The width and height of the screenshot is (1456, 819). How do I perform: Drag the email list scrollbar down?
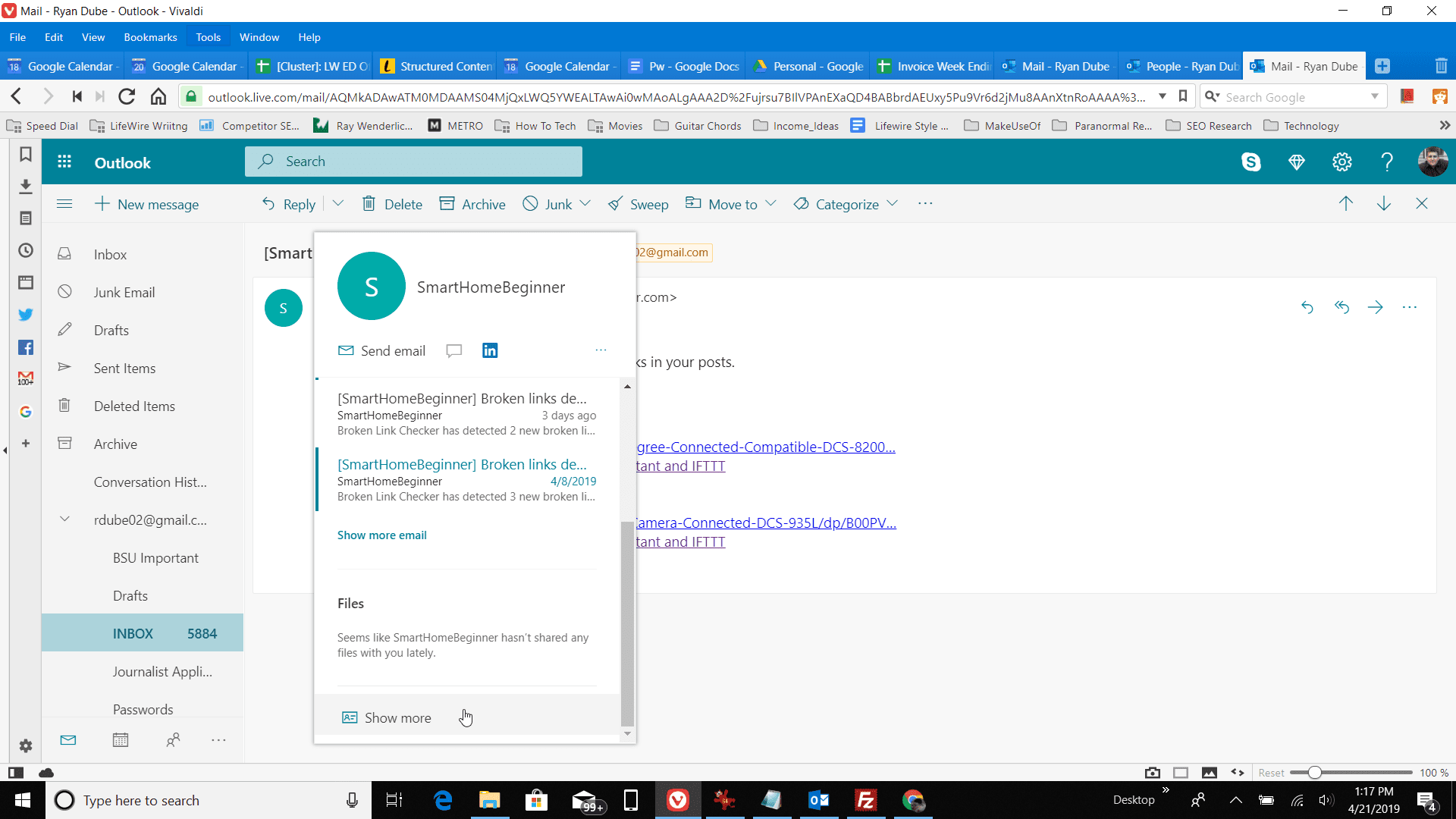[627, 735]
